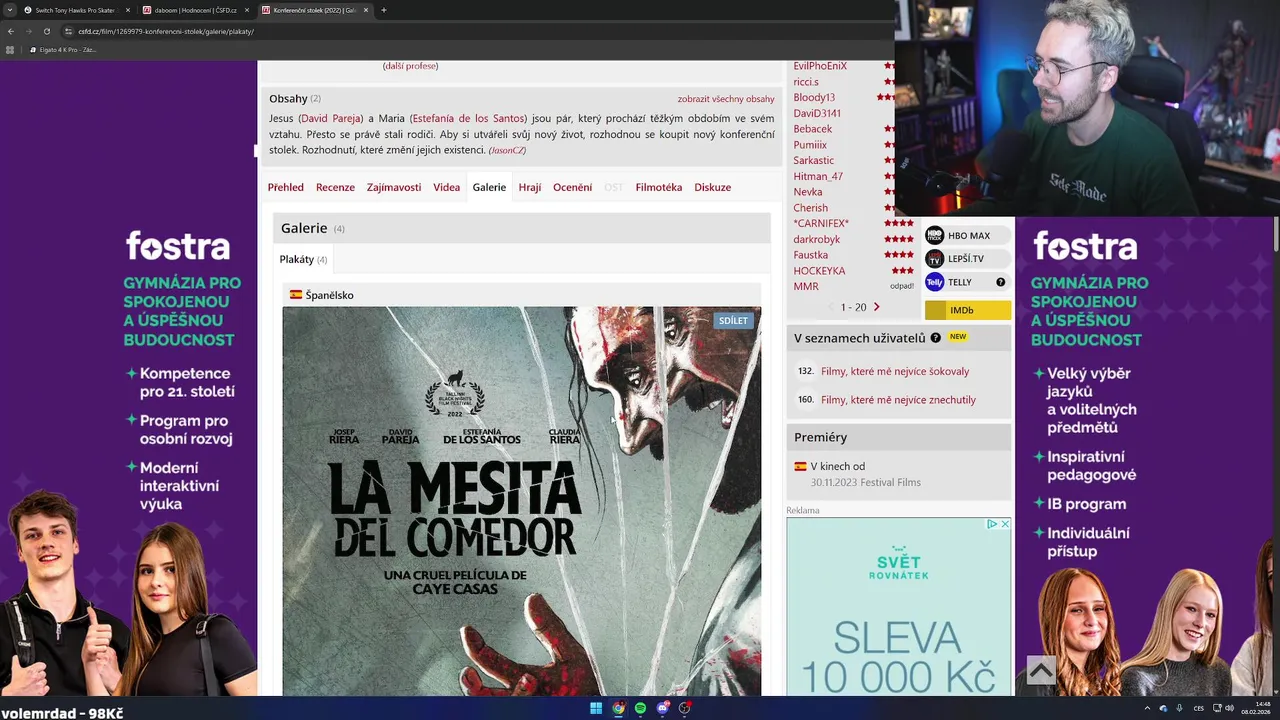Open the tab search dropdown
This screenshot has width=1280, height=720.
click(x=9, y=10)
